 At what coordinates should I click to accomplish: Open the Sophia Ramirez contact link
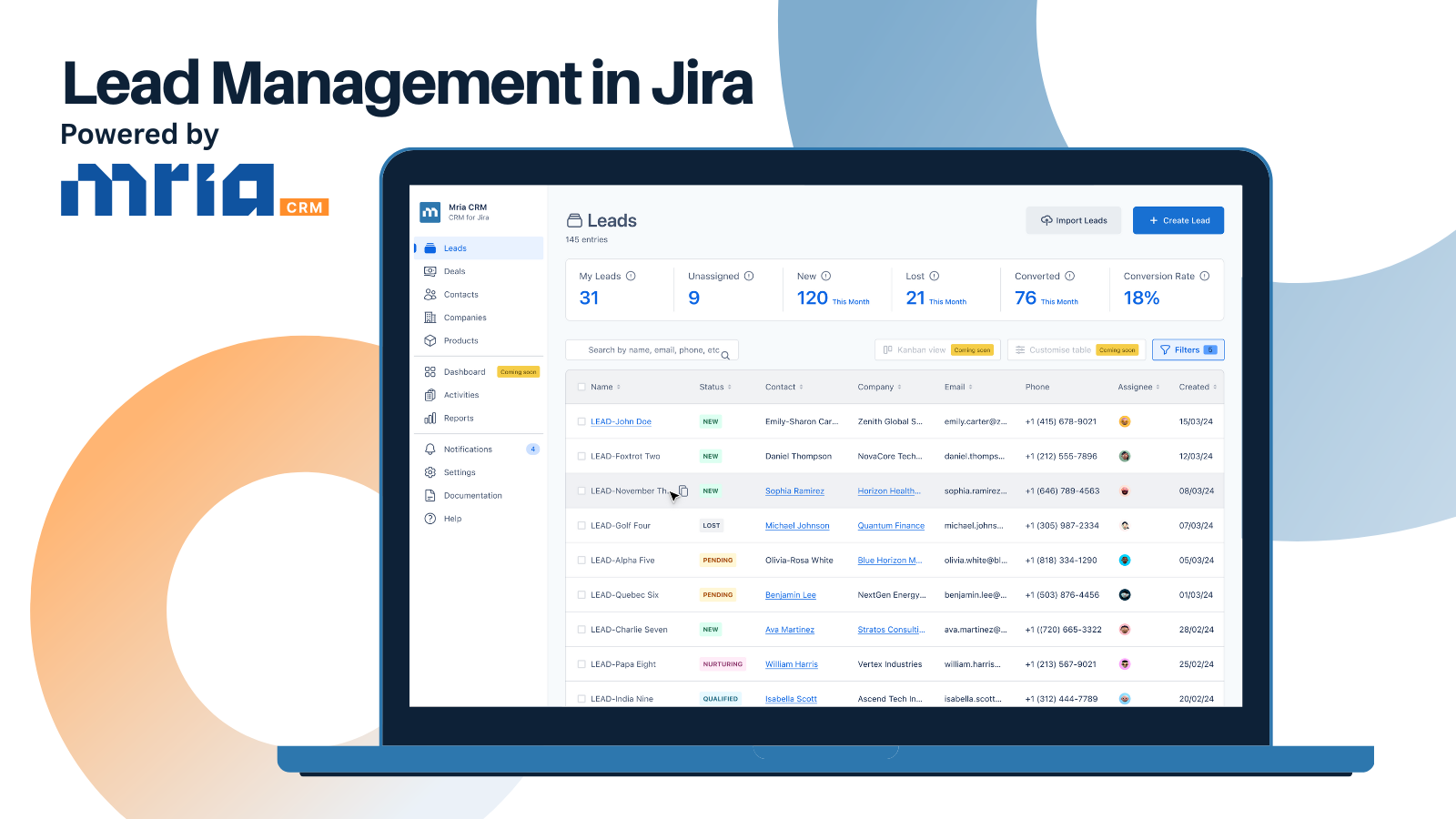coord(794,490)
